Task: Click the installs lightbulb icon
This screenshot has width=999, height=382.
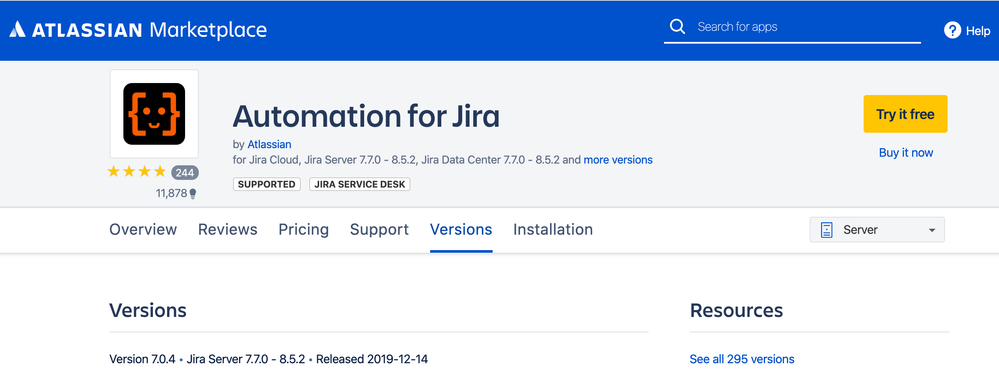Action: [193, 194]
